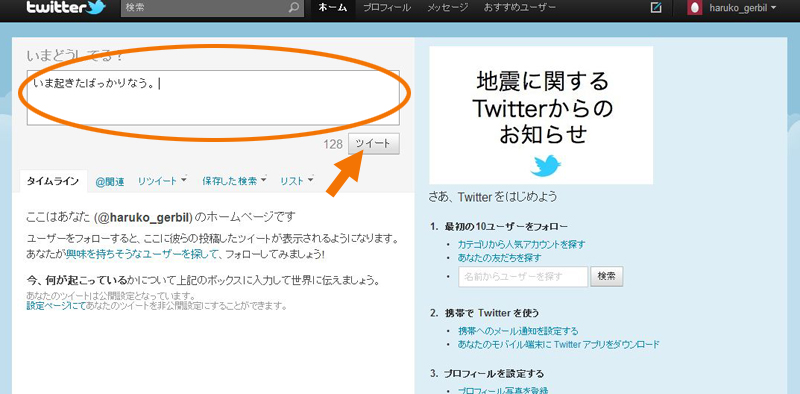Click the いまどうしてる？ heading

(74, 56)
